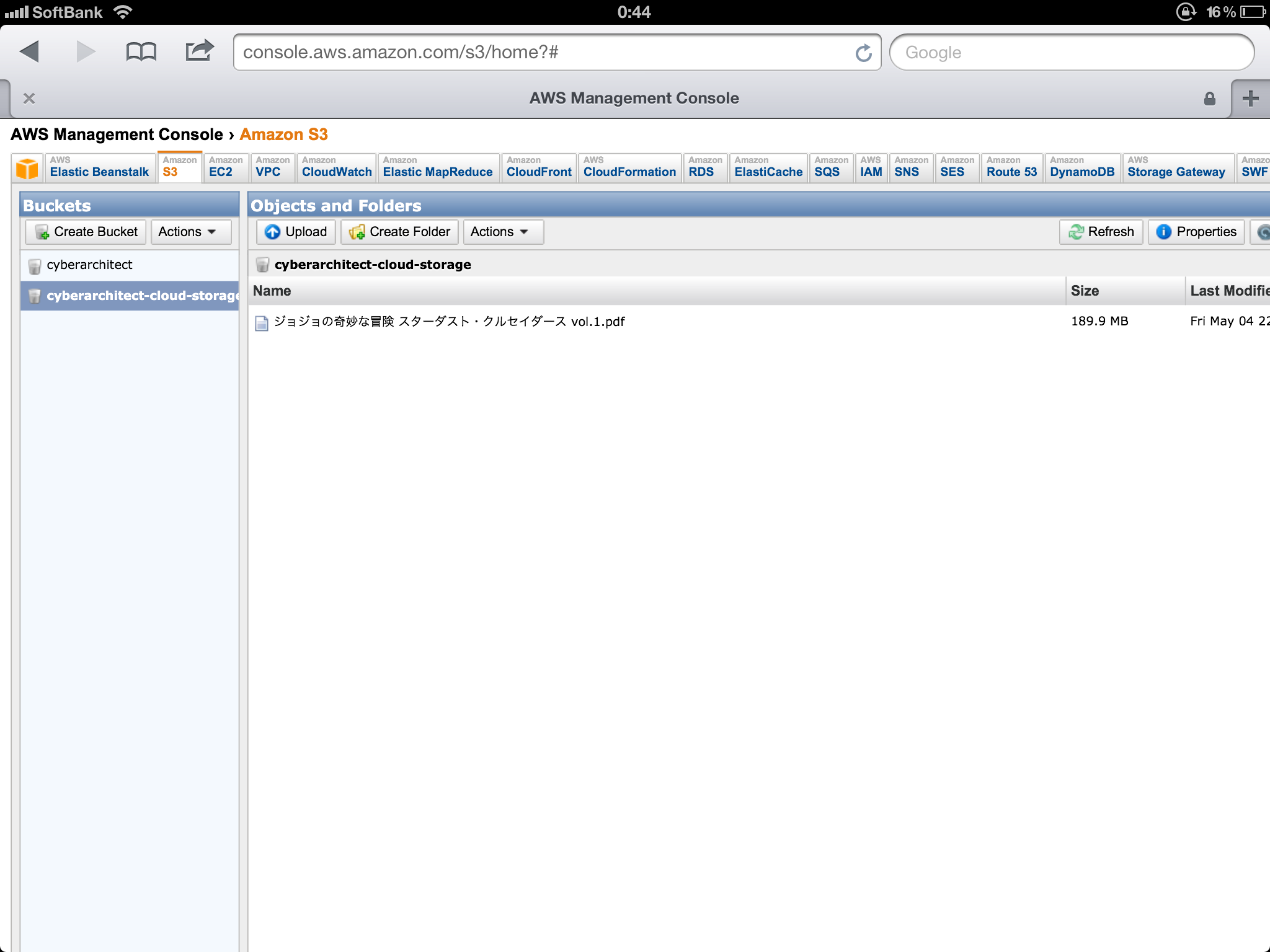Click the Fri May 04 date cell
The image size is (1270, 952).
(1230, 321)
